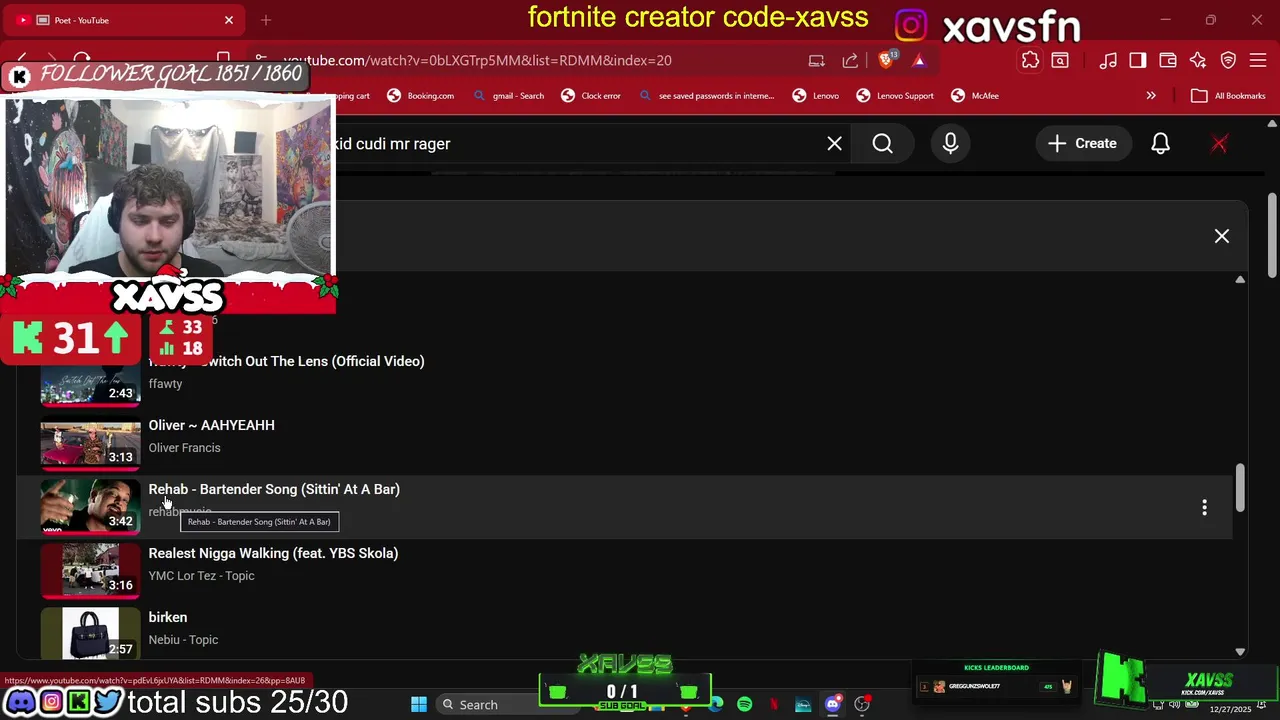This screenshot has height=720, width=1280.
Task: Open the Lenovo Support bookmark
Action: click(x=895, y=96)
